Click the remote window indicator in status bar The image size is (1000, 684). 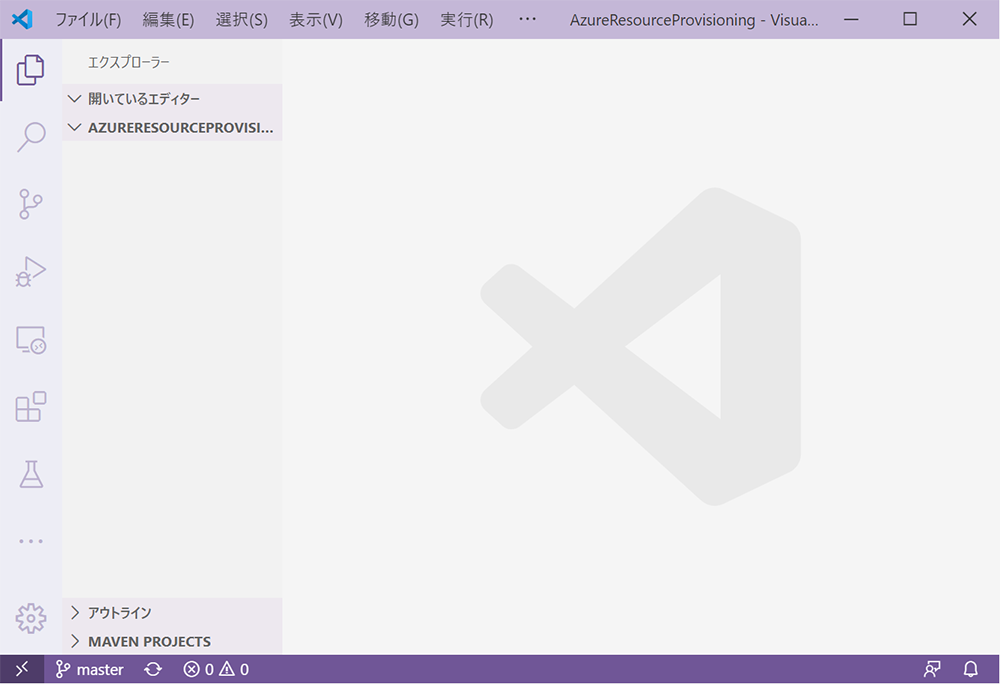coord(22,669)
